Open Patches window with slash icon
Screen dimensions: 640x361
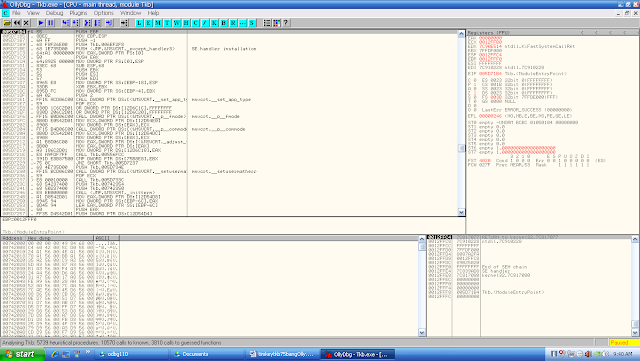(x=205, y=23)
